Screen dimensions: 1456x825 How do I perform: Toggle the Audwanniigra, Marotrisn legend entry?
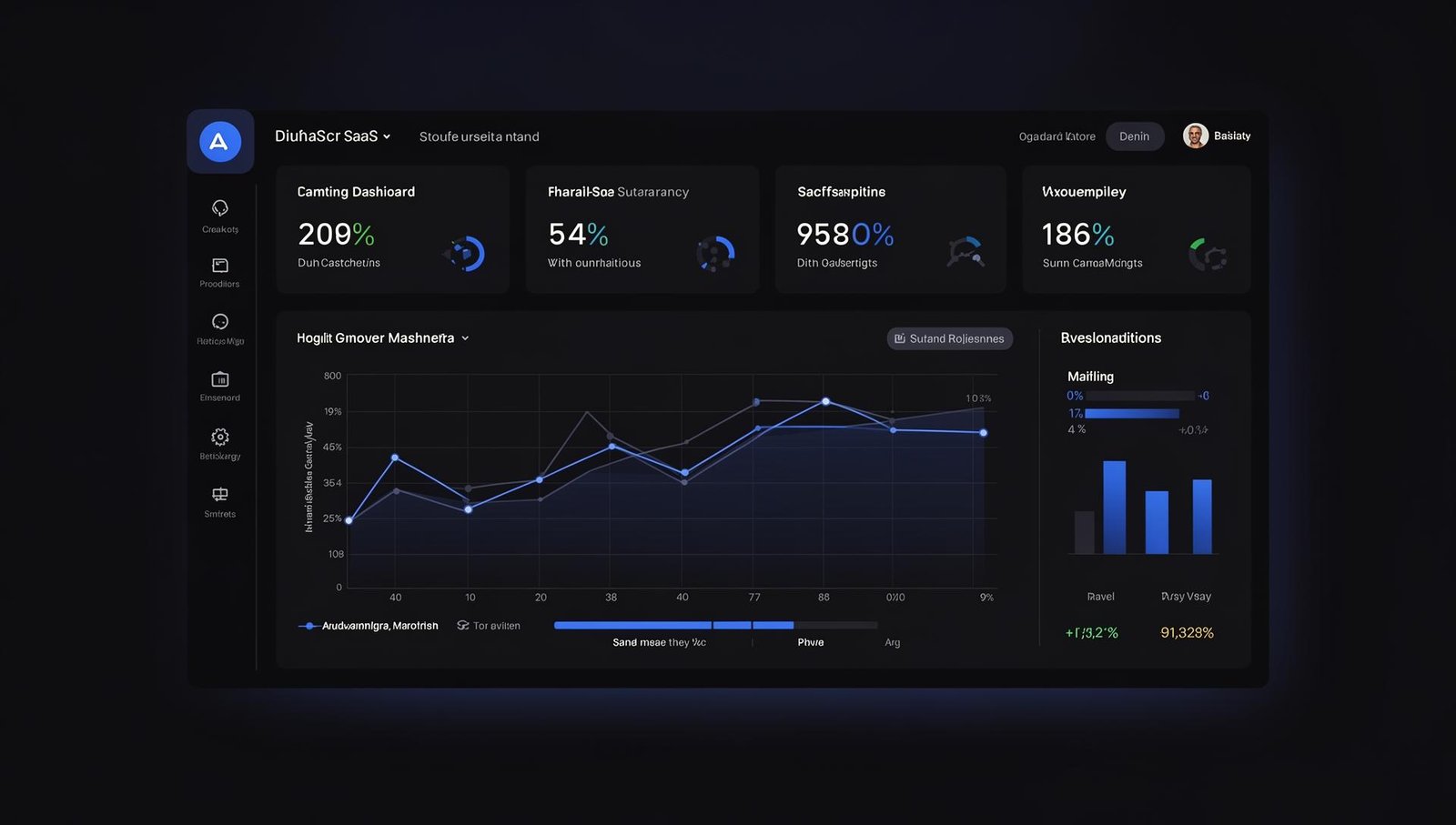pyautogui.click(x=369, y=626)
